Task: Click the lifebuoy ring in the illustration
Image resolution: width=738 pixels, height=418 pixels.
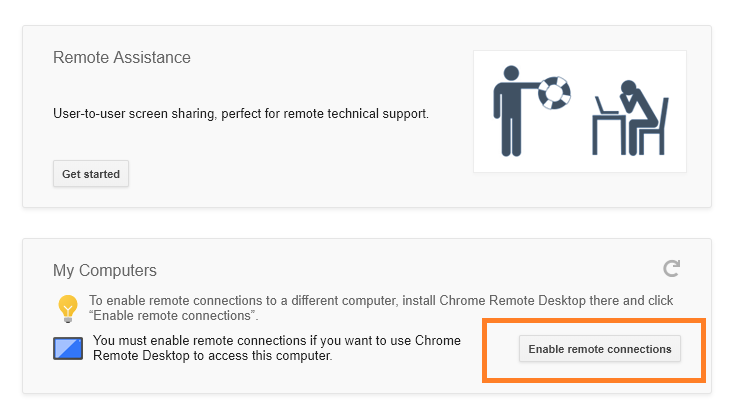Action: pos(554,93)
